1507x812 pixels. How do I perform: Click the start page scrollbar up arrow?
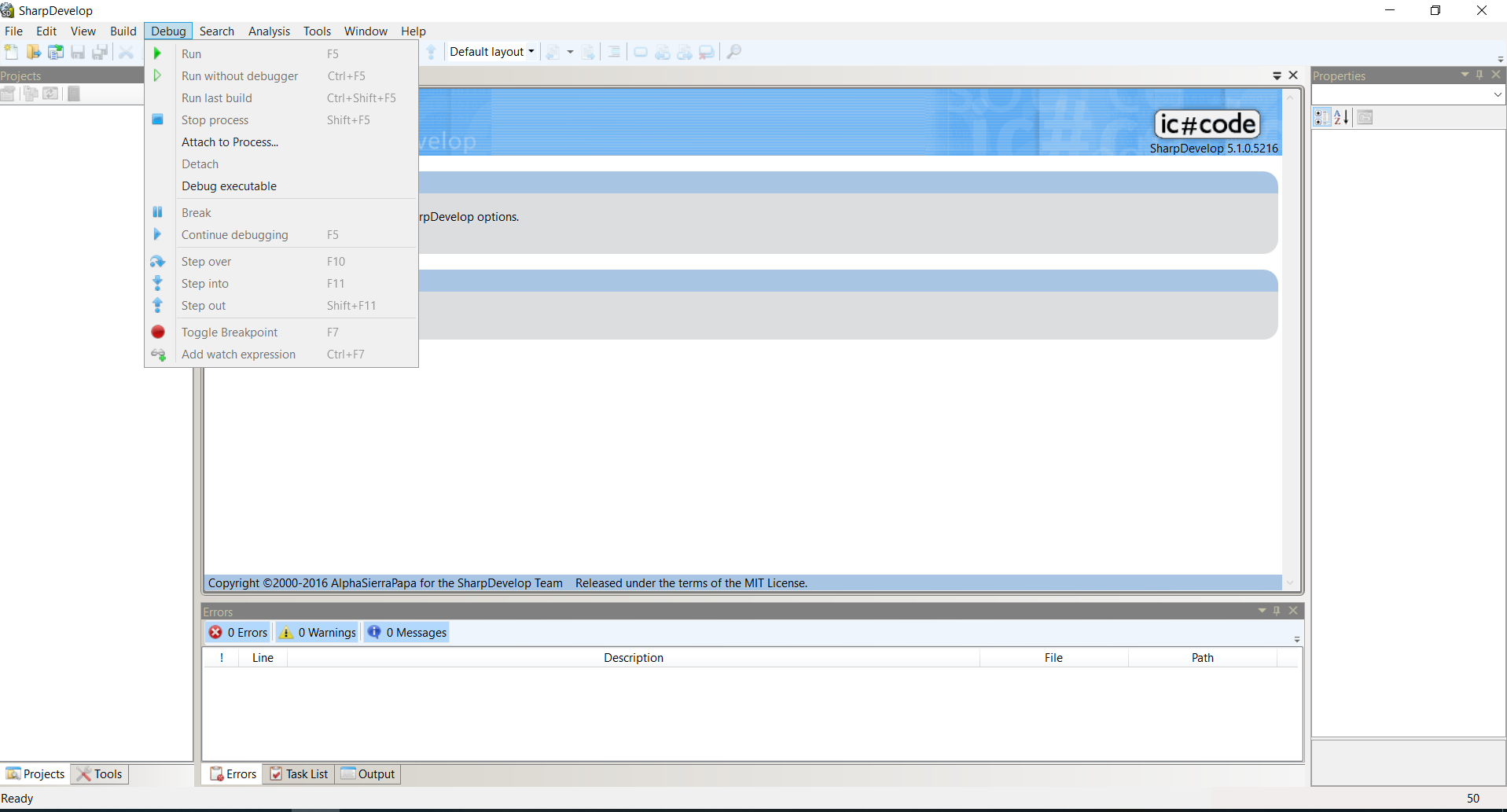(1289, 97)
